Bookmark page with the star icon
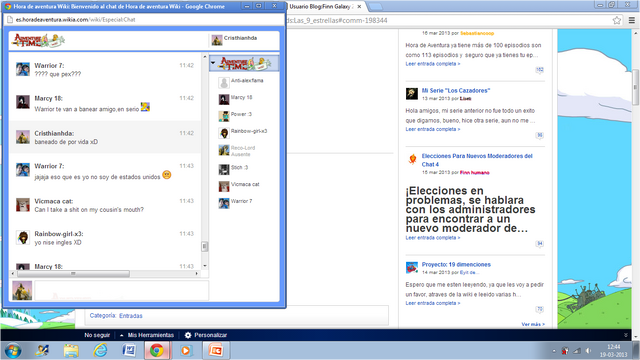The image size is (640, 360). point(617,20)
